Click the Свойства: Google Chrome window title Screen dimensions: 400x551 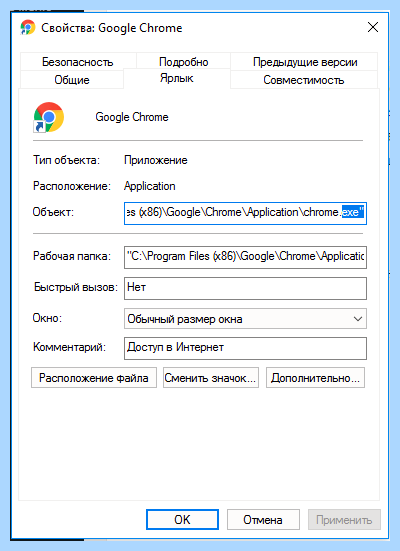click(112, 28)
